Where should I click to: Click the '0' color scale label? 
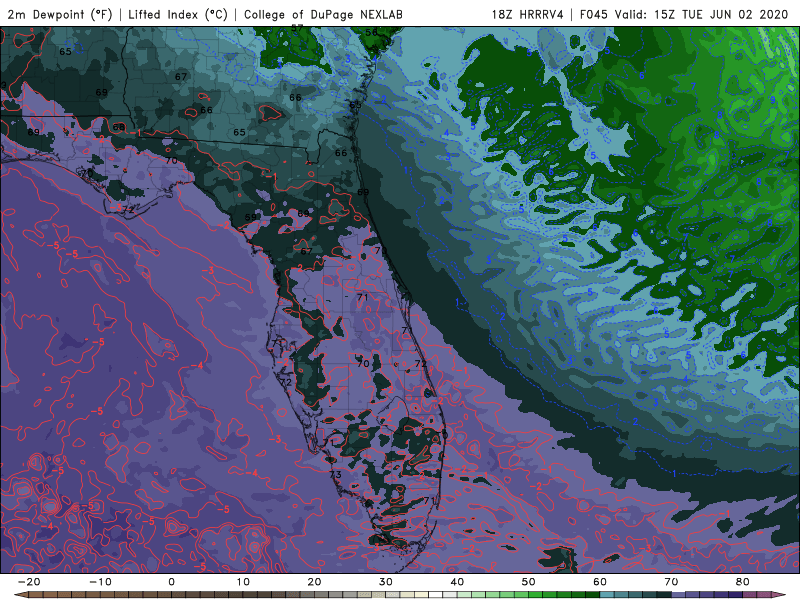click(x=171, y=582)
